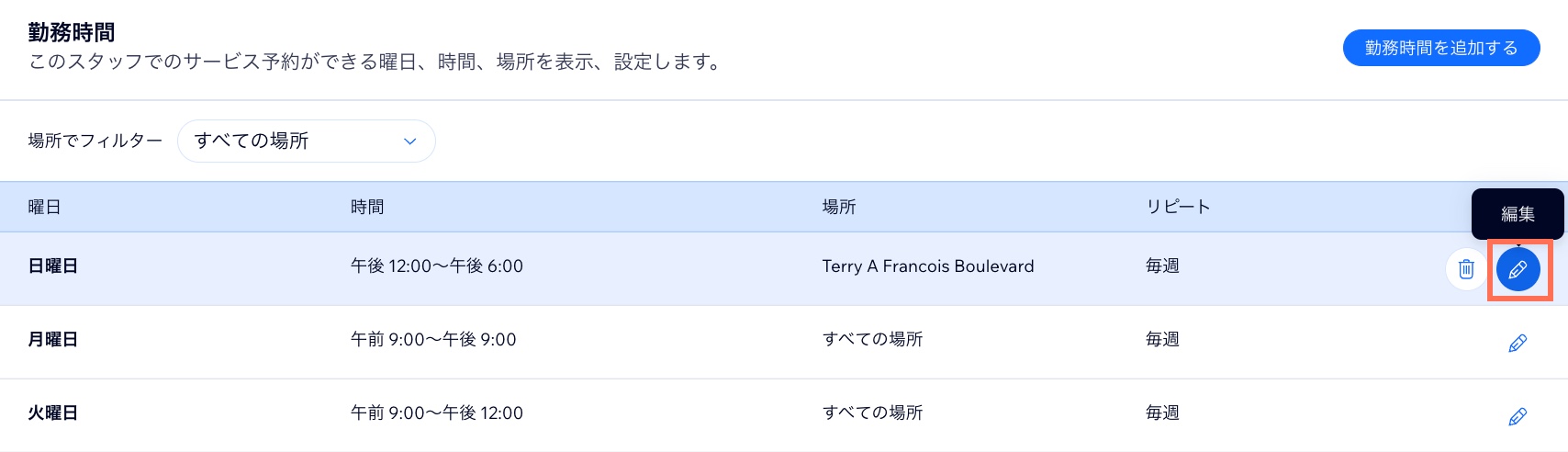1568x452 pixels.
Task: Click the 勤務時間 section heading
Action: (72, 33)
